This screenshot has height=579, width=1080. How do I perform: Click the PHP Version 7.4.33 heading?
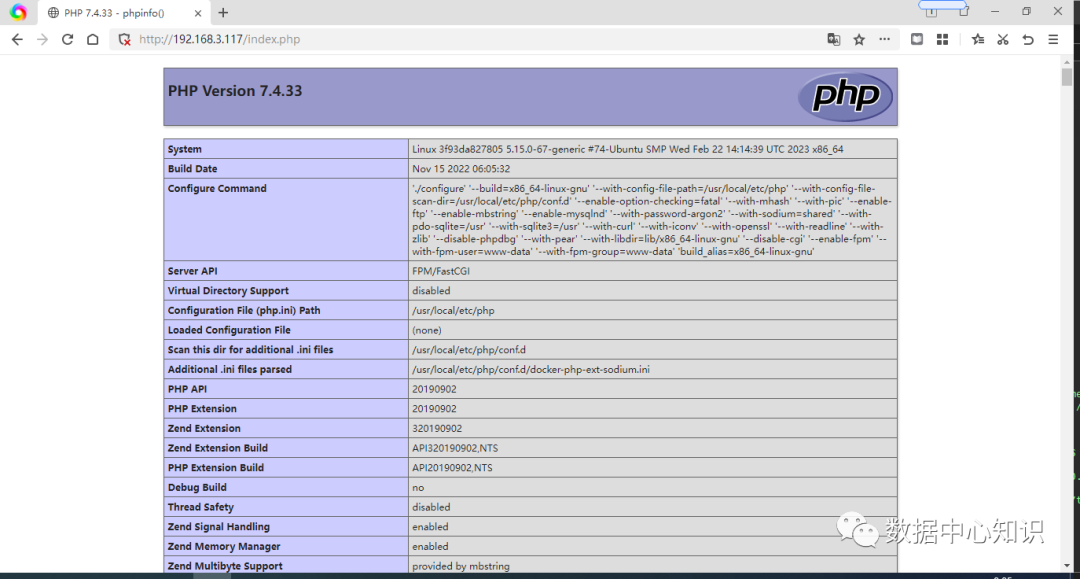pyautogui.click(x=235, y=91)
